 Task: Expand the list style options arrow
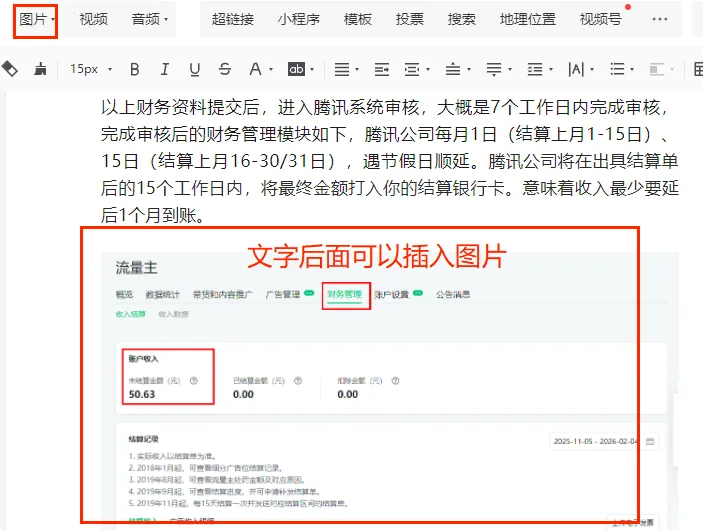(x=632, y=70)
